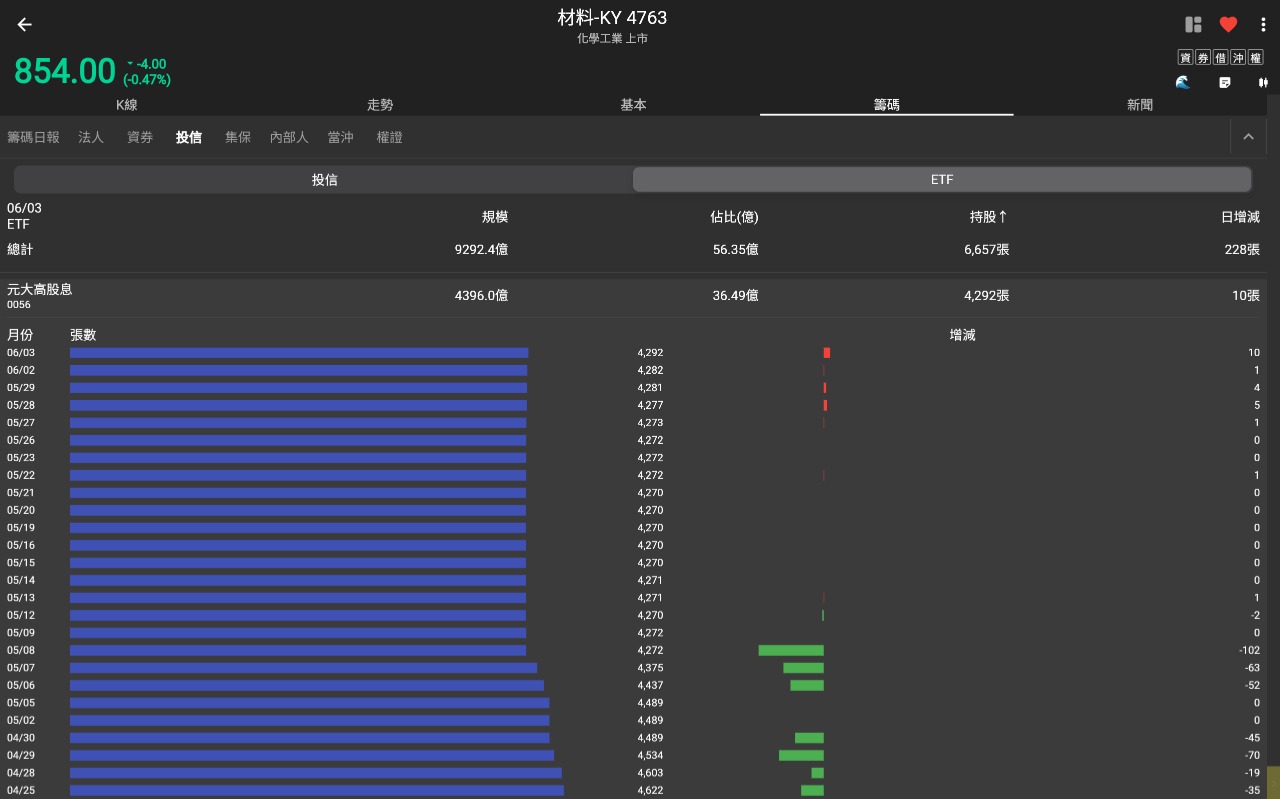Switch holdings view to 投信
The image size is (1280, 799).
[x=325, y=179]
